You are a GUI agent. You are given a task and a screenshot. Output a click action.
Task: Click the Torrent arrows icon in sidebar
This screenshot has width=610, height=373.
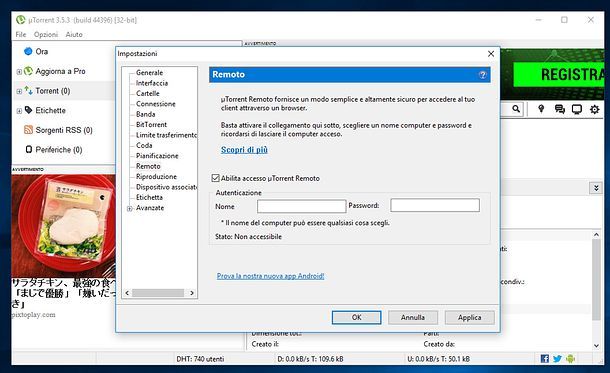(28, 90)
